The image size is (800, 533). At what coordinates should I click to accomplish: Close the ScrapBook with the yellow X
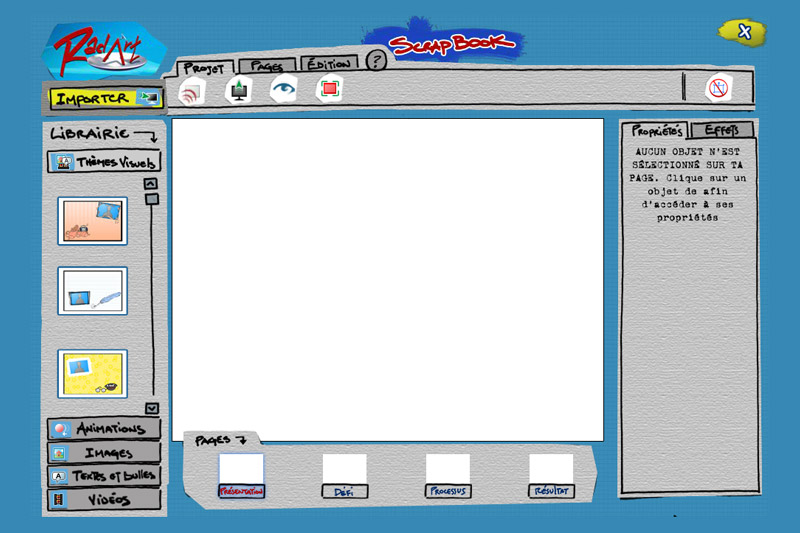coord(743,32)
